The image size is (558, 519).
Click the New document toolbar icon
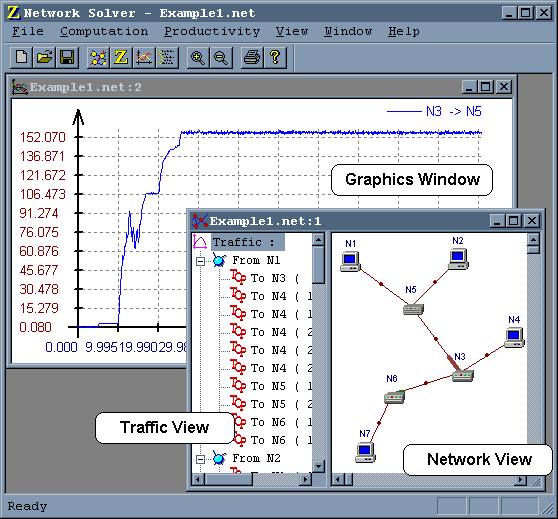tap(21, 57)
